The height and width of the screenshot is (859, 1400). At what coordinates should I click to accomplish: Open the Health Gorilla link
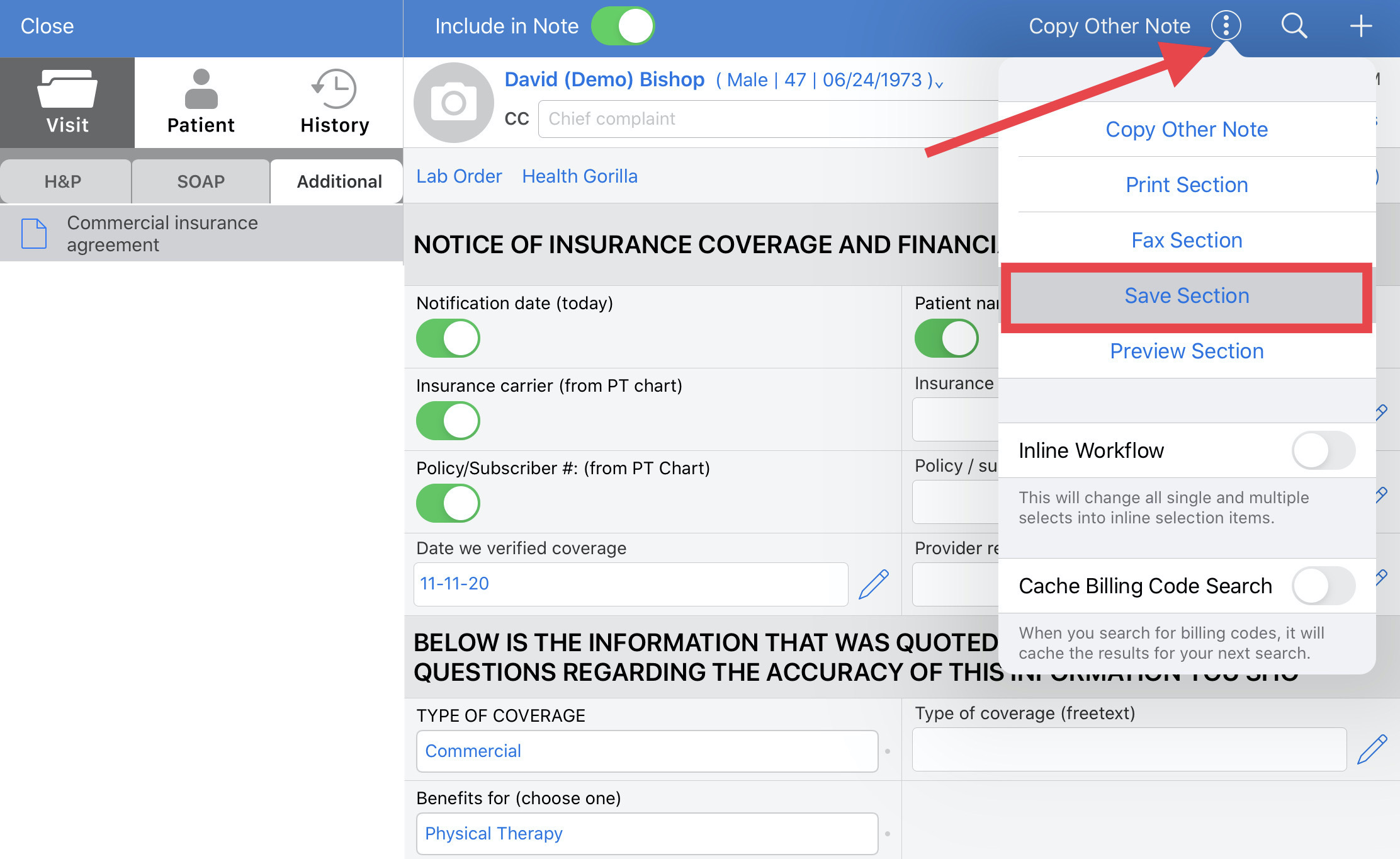(580, 176)
